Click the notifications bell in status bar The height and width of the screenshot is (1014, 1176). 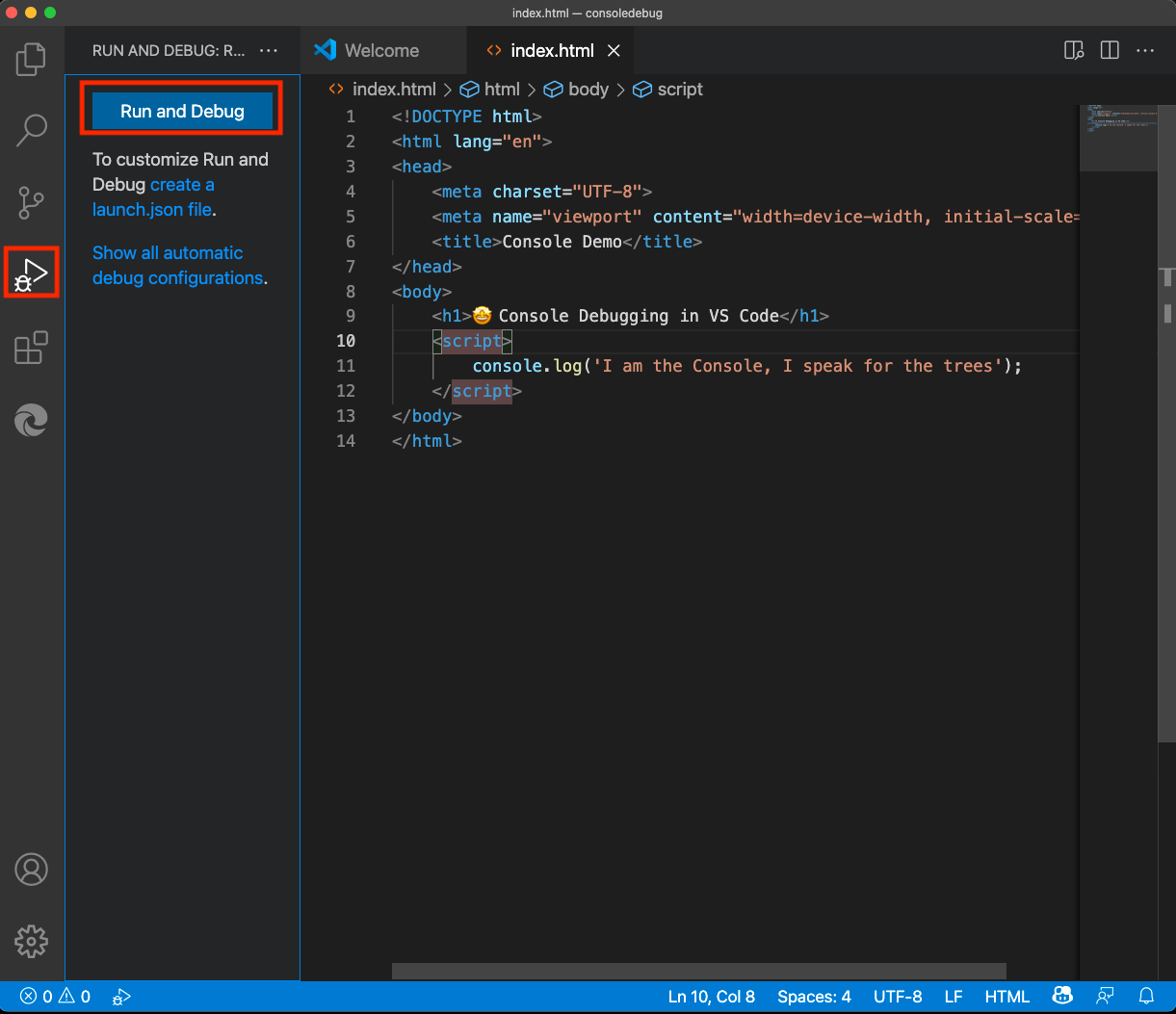pos(1146,997)
